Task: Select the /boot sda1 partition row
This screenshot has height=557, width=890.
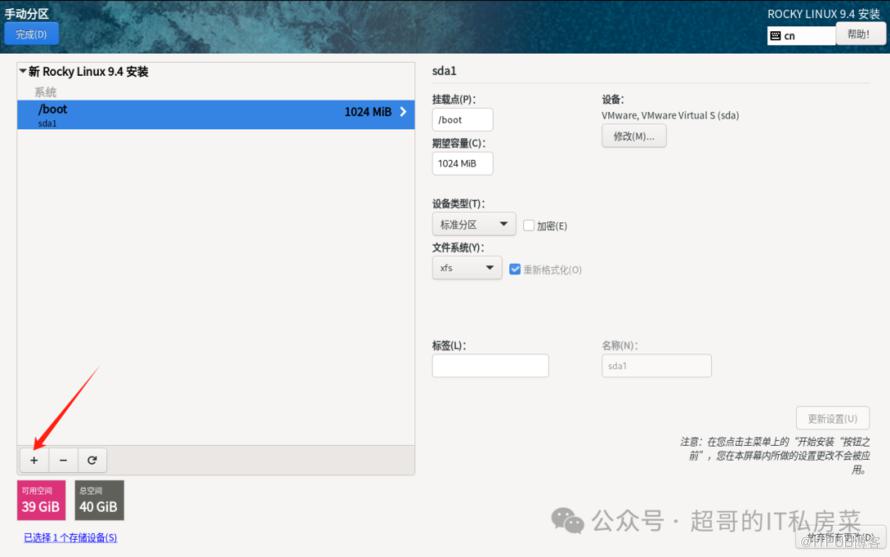Action: (216, 115)
